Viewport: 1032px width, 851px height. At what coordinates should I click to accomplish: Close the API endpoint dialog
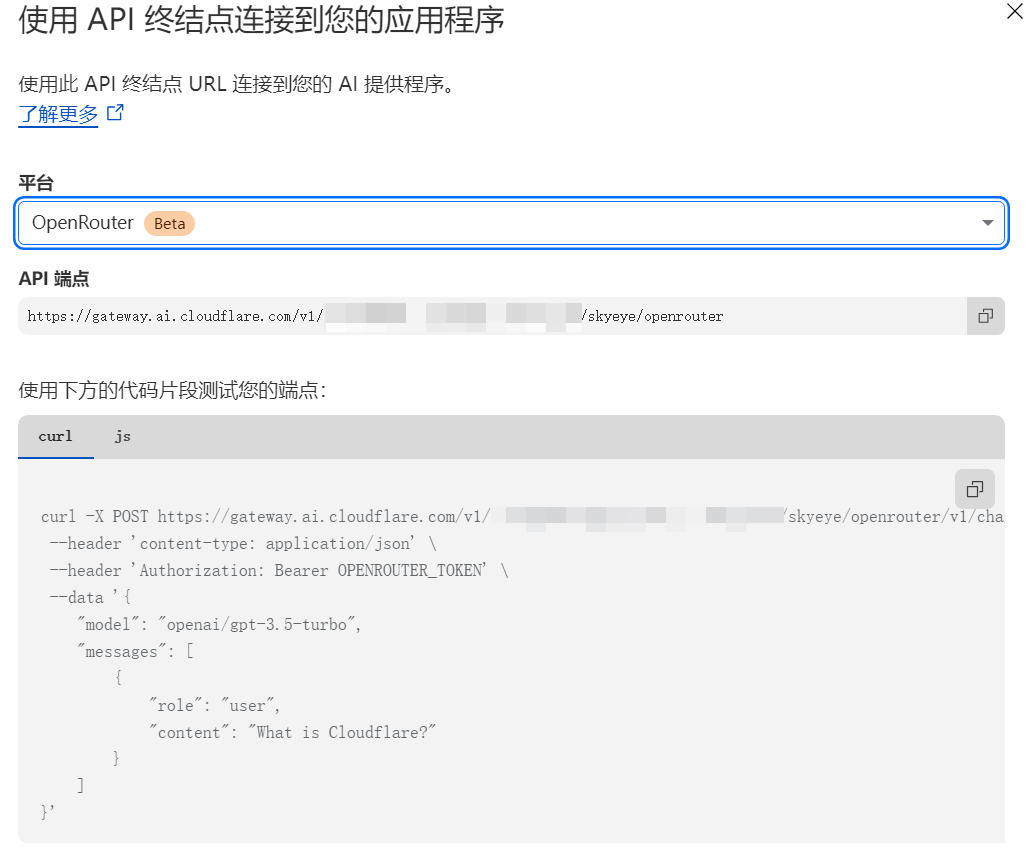coord(1015,11)
